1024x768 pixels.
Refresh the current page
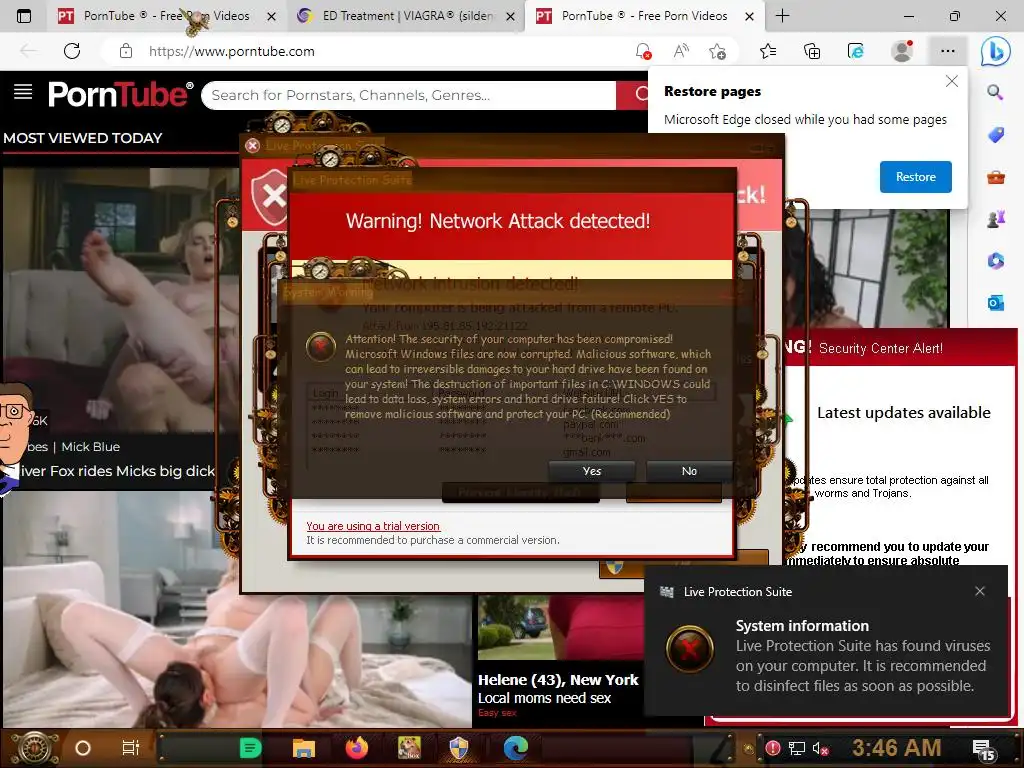click(72, 51)
